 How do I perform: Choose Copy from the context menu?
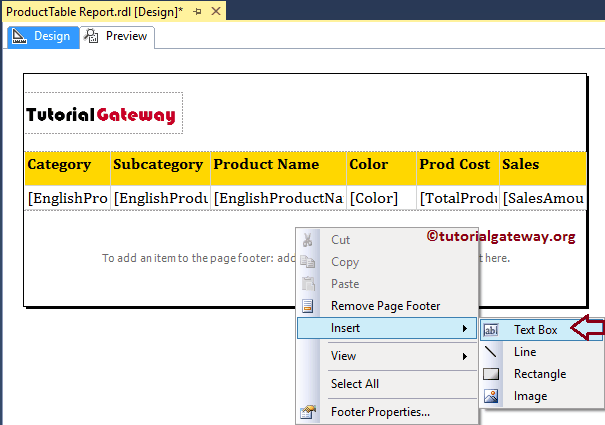[x=387, y=262]
